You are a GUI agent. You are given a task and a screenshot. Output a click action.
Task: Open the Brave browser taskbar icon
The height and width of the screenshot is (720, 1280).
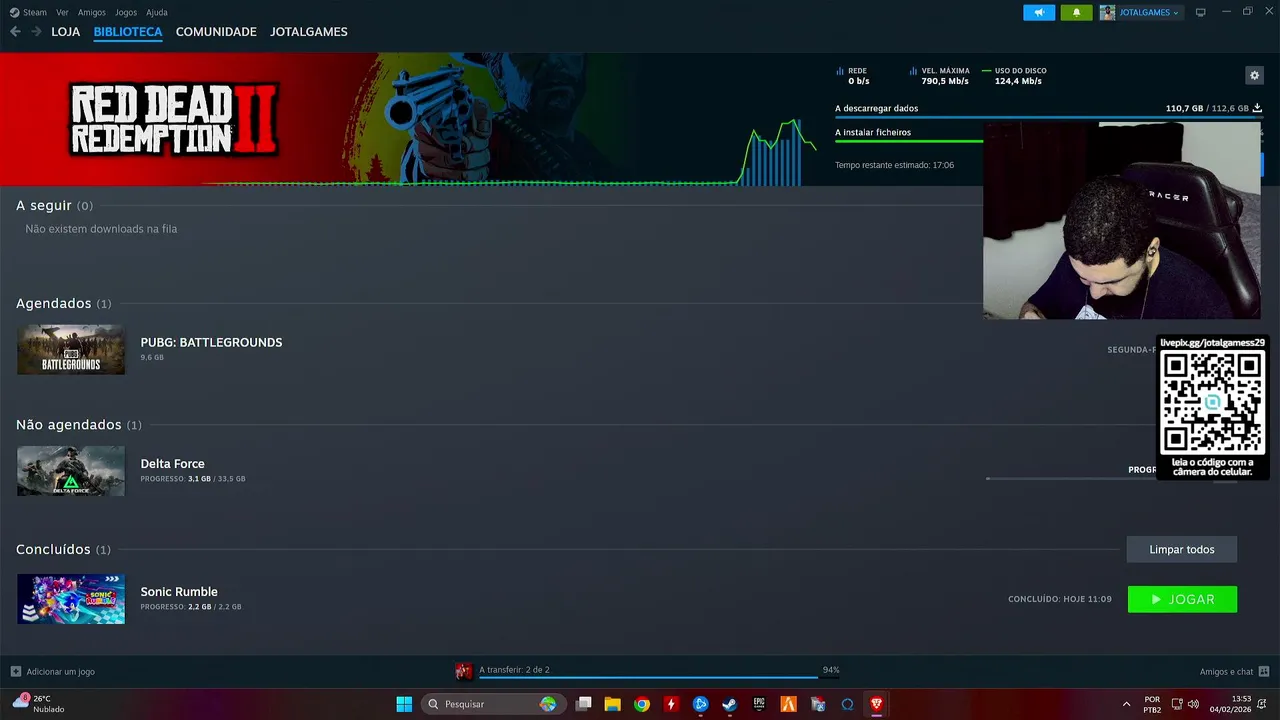(877, 704)
